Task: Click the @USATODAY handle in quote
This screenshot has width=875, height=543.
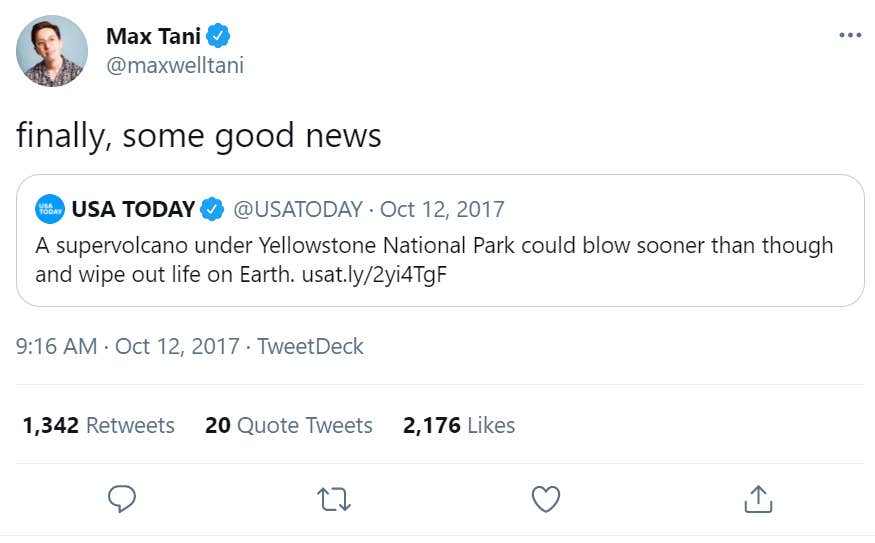Action: pos(297,209)
